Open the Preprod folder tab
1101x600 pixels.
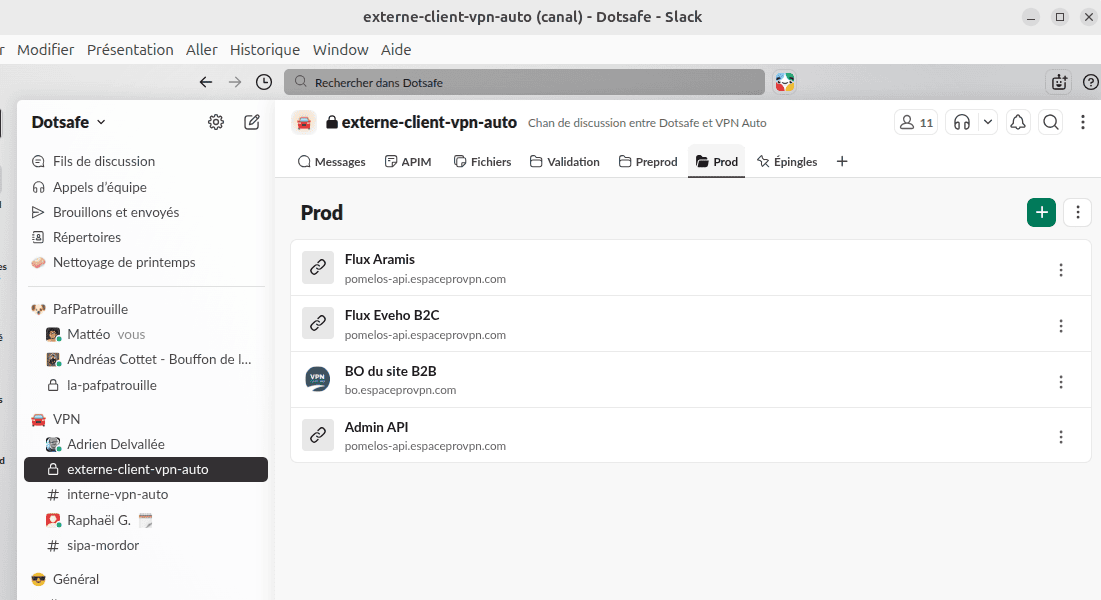pos(648,162)
